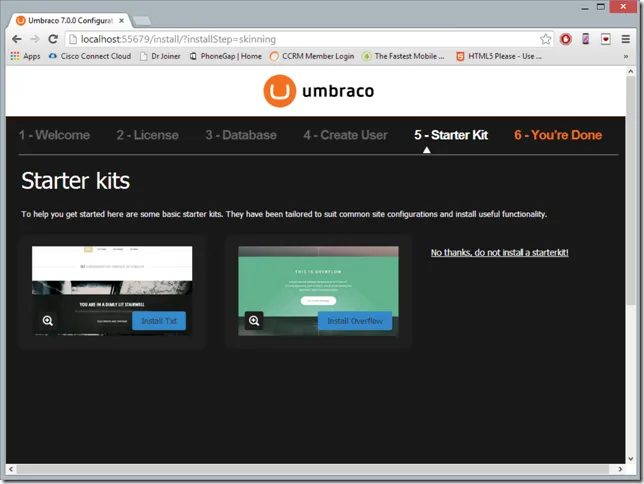Screen dimensions: 644x484
Task: Click the Umbraco logo
Action: point(319,91)
